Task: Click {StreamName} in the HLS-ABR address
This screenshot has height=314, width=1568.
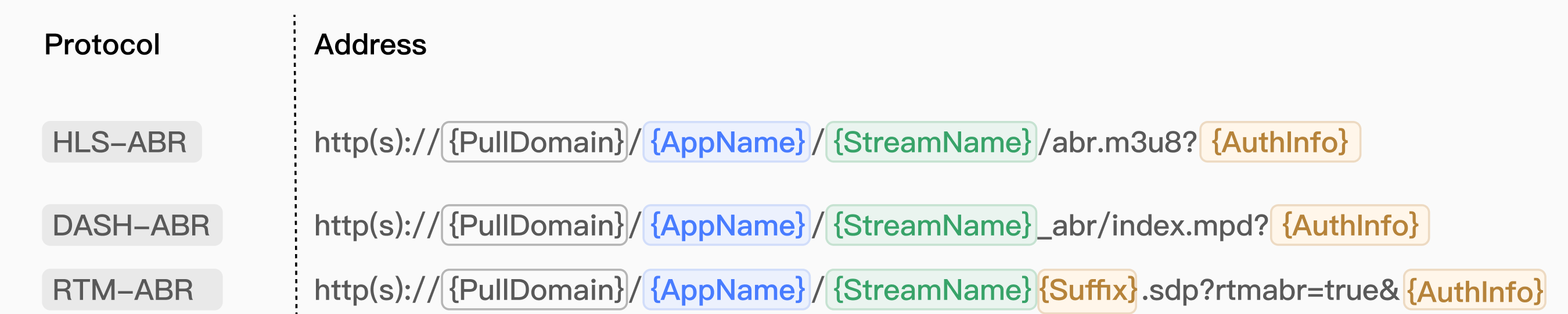Action: [x=932, y=142]
